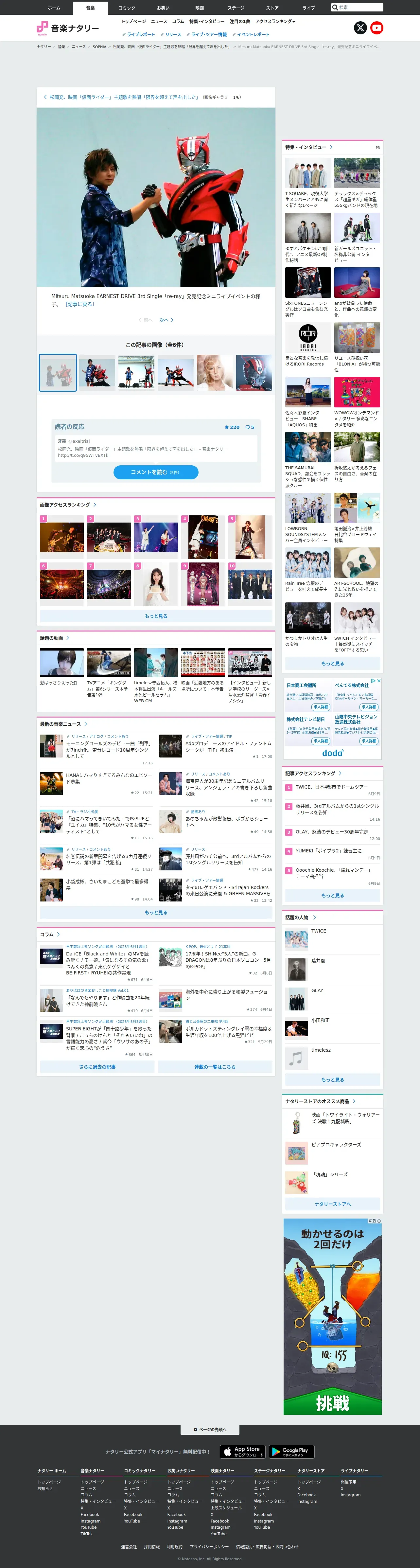Expand 特集・インタビュー sidebar section chevron
Screen dimensions: 420x1568
pyautogui.click(x=331, y=147)
